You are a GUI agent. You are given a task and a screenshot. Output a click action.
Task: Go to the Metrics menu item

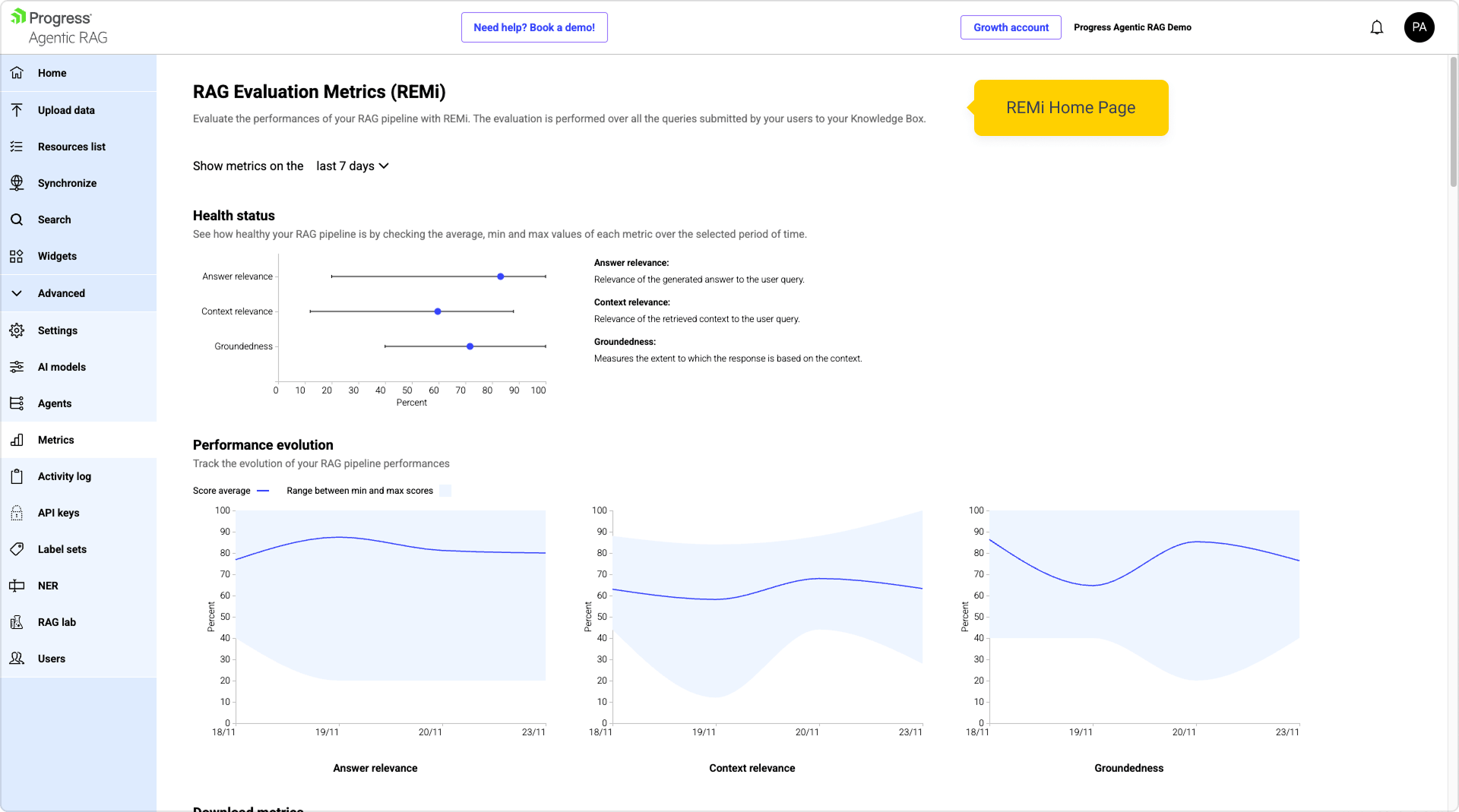[56, 440]
